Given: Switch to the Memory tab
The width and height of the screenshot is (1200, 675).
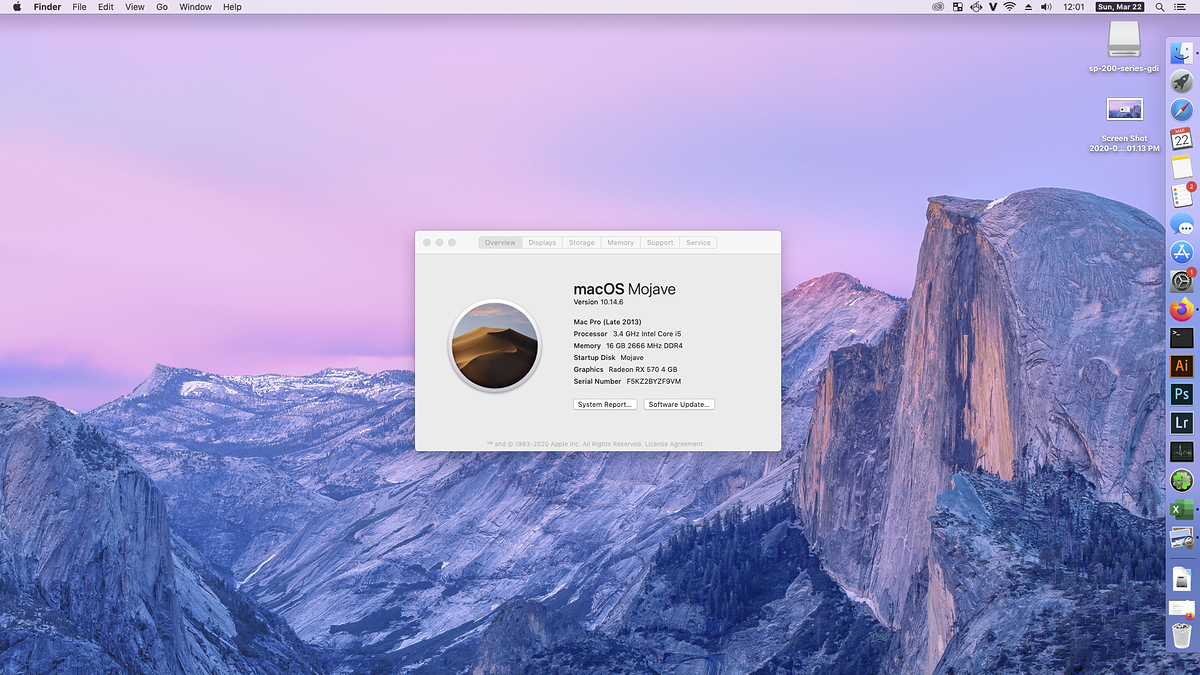Looking at the screenshot, I should click(x=621, y=243).
